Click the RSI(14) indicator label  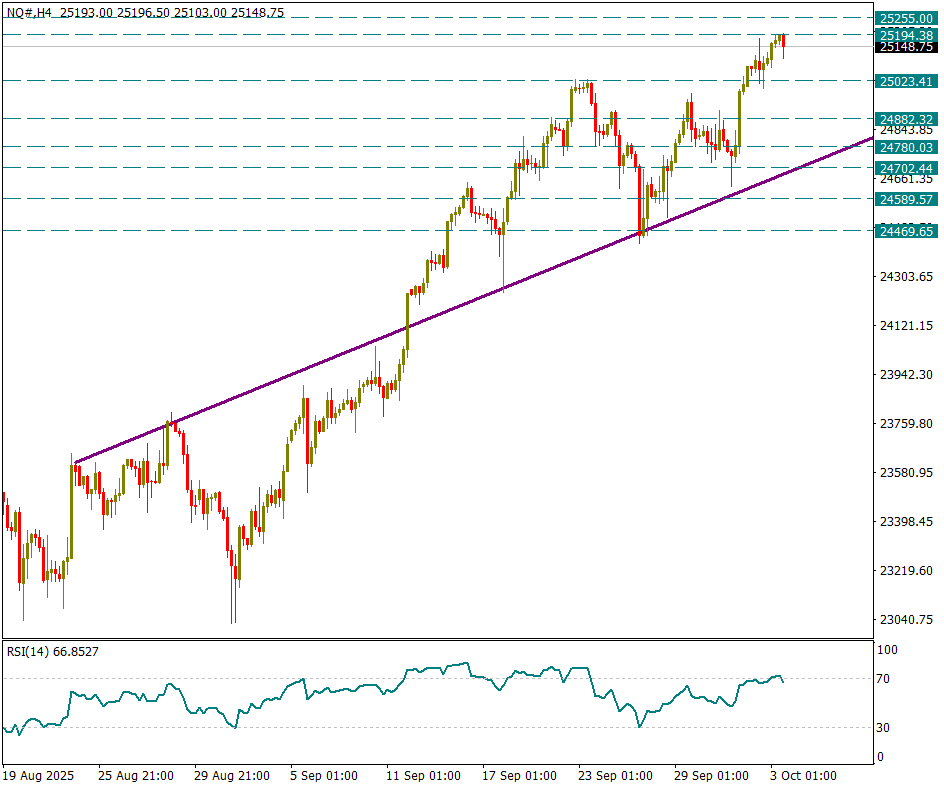(52, 652)
